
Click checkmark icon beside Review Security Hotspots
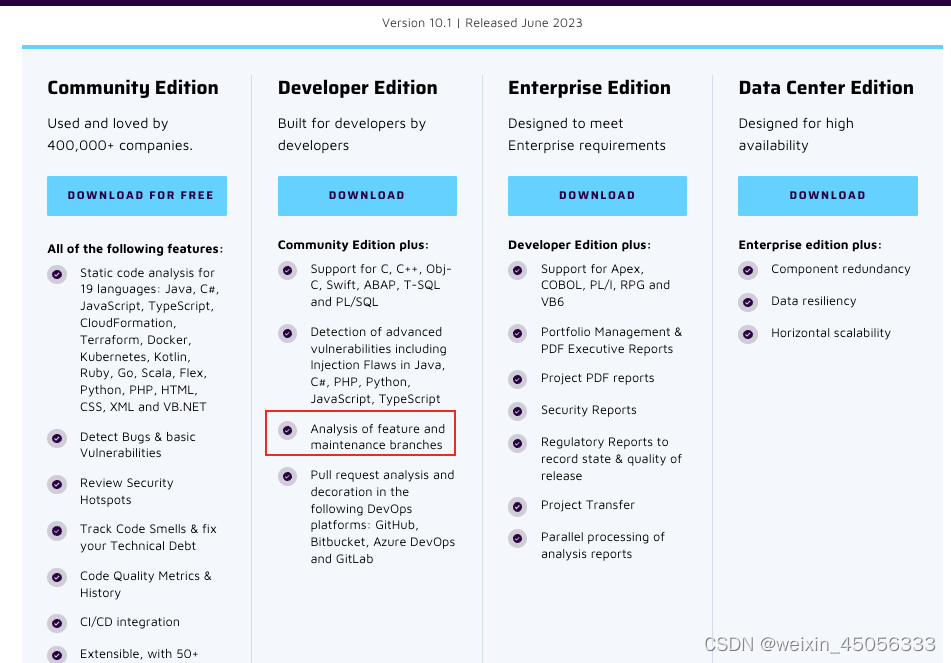(x=57, y=484)
